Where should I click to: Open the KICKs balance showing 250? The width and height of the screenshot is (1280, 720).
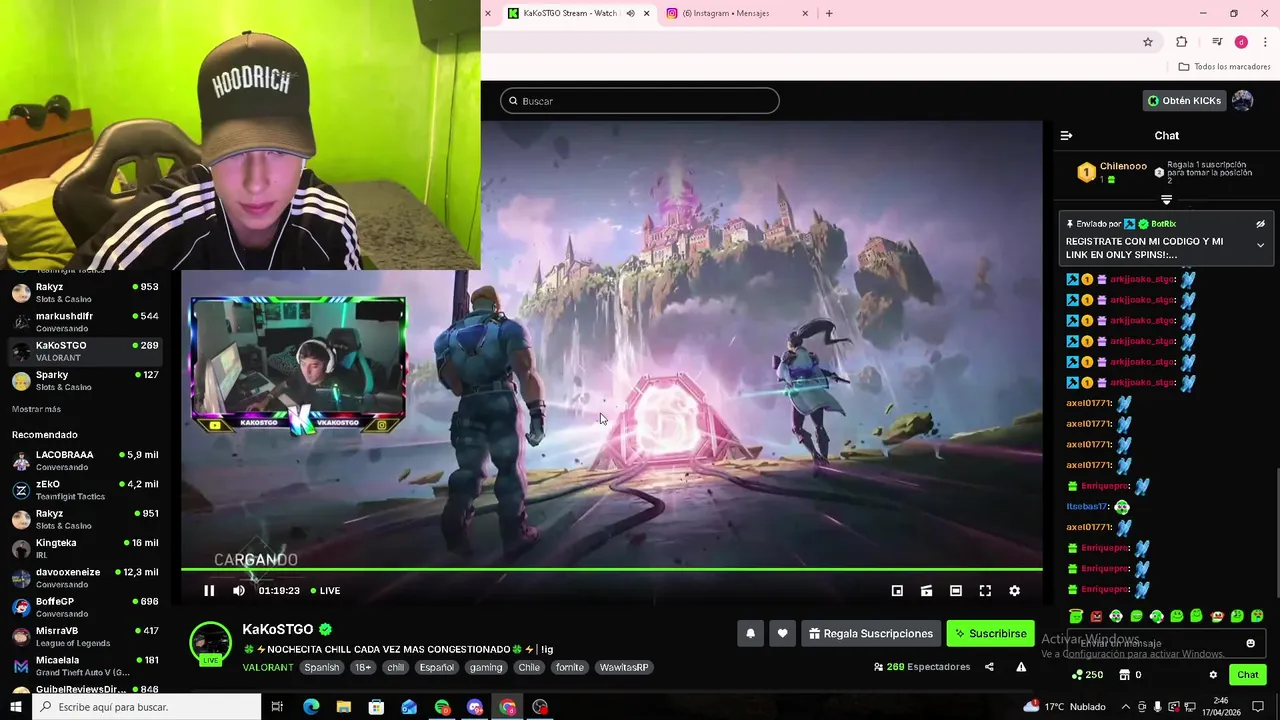pos(1087,675)
